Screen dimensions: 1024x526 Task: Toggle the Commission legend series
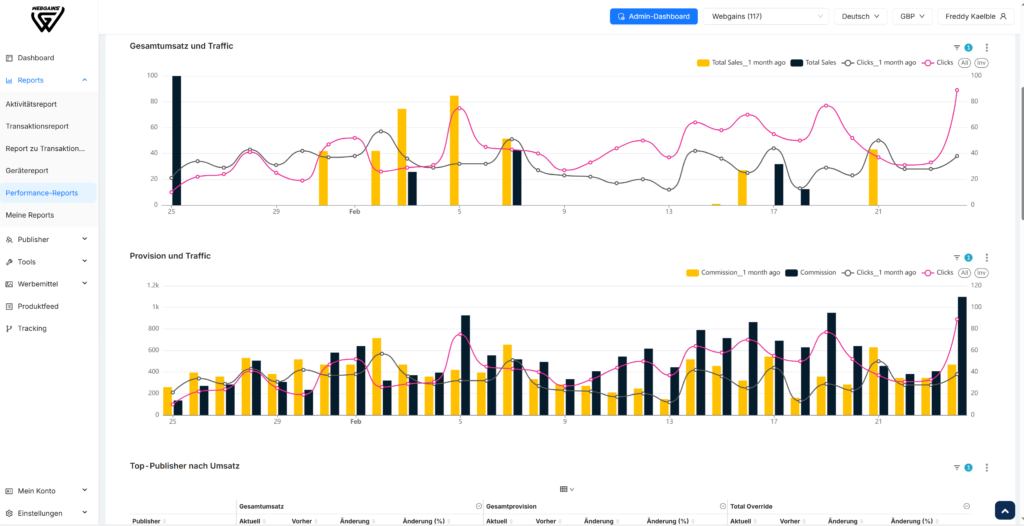[x=810, y=272]
